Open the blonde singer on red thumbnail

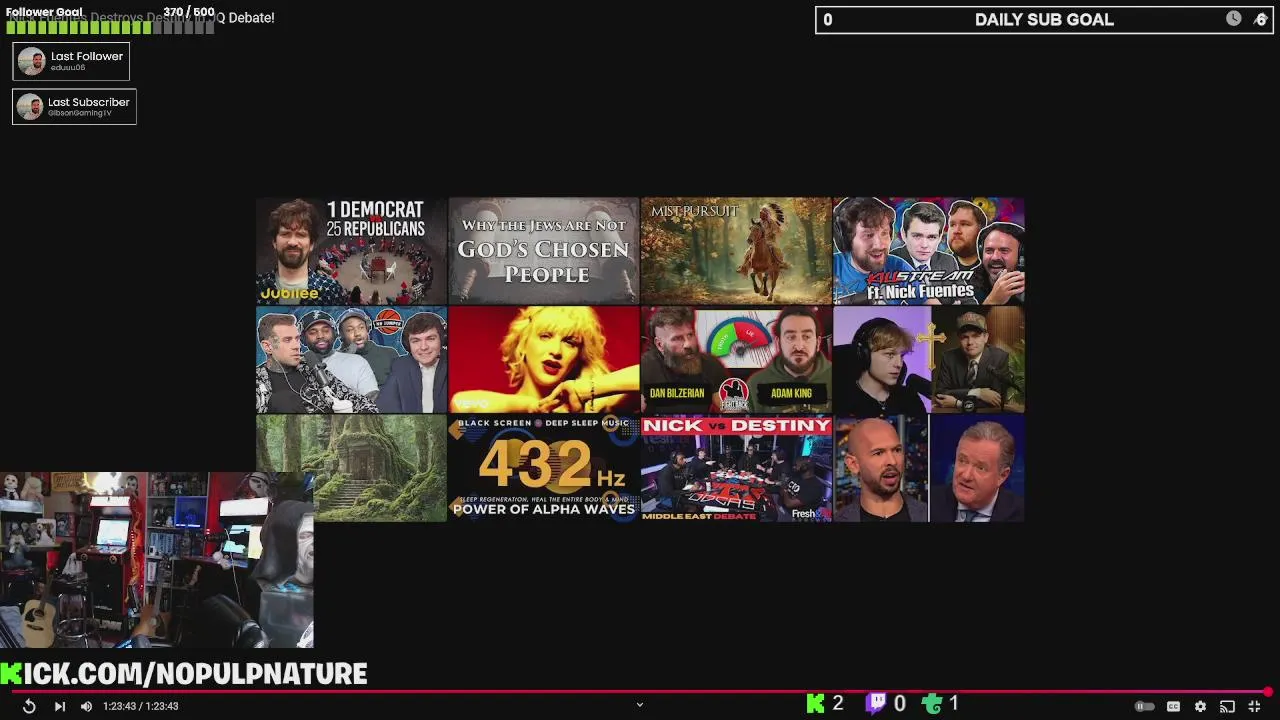pos(543,359)
